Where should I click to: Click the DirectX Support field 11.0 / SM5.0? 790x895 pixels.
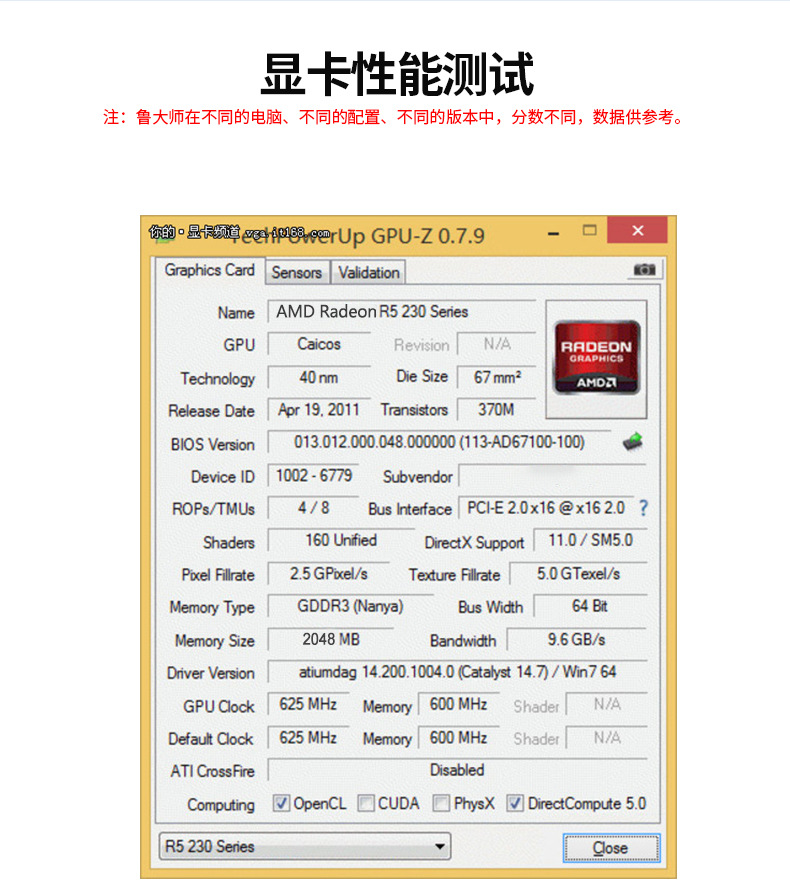(x=590, y=541)
